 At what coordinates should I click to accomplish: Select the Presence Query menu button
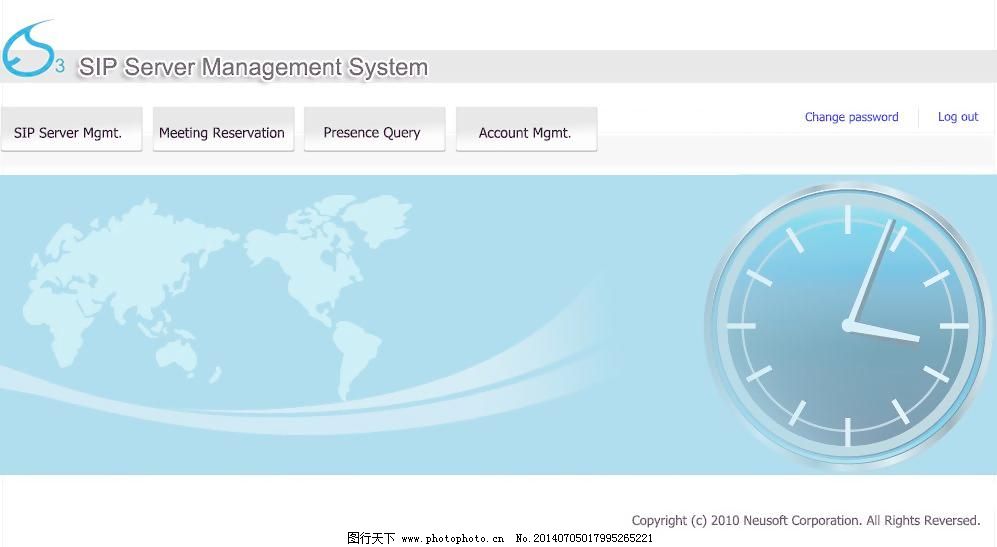pyautogui.click(x=373, y=131)
